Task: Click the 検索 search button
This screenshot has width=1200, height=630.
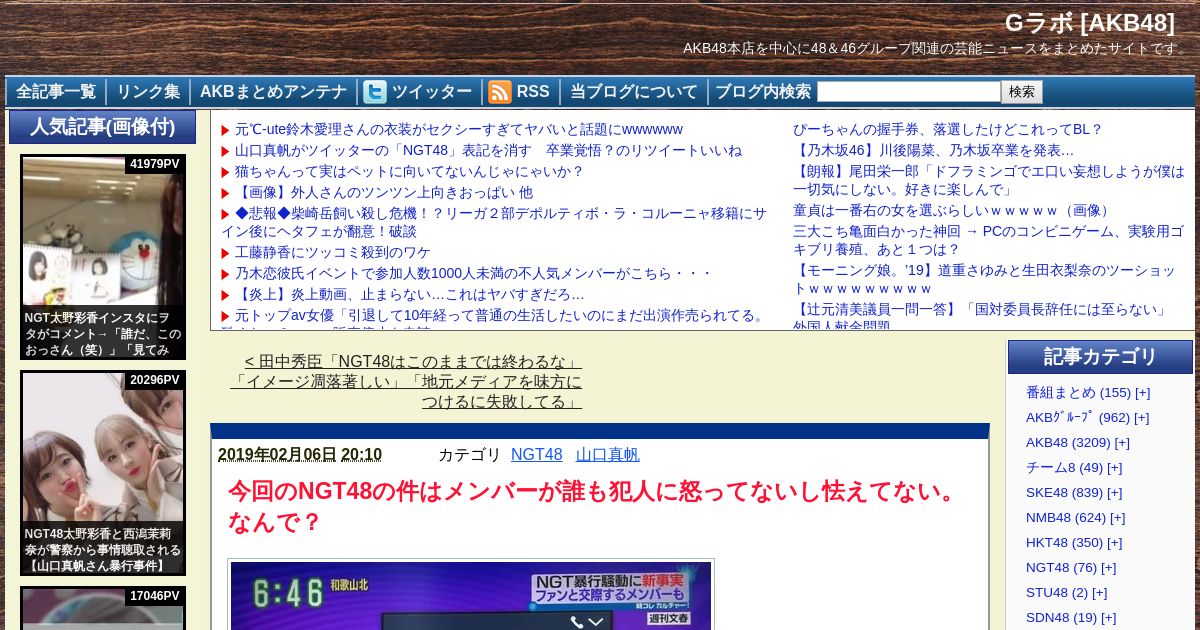Action: tap(1022, 92)
